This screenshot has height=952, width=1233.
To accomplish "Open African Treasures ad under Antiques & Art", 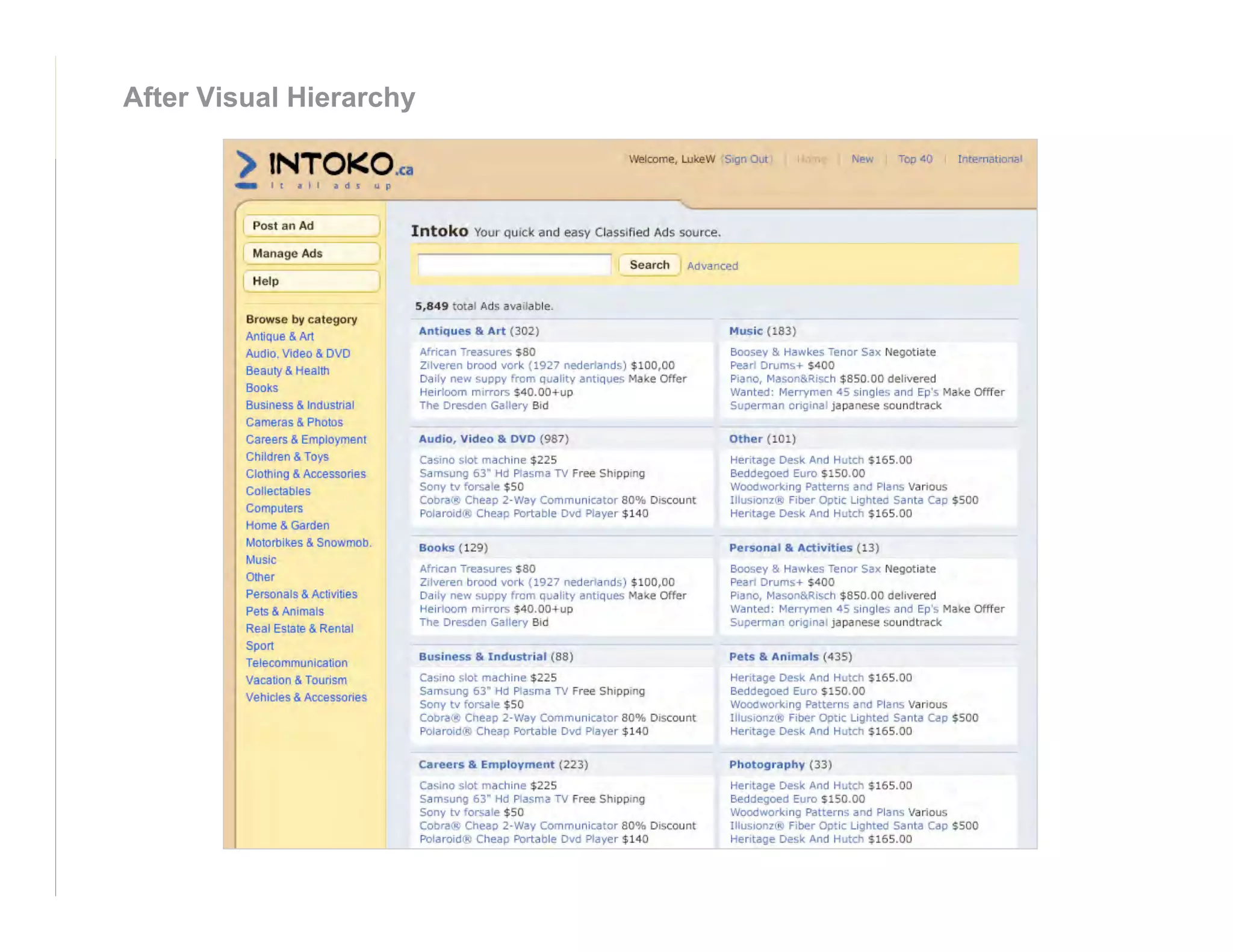I will pos(465,352).
